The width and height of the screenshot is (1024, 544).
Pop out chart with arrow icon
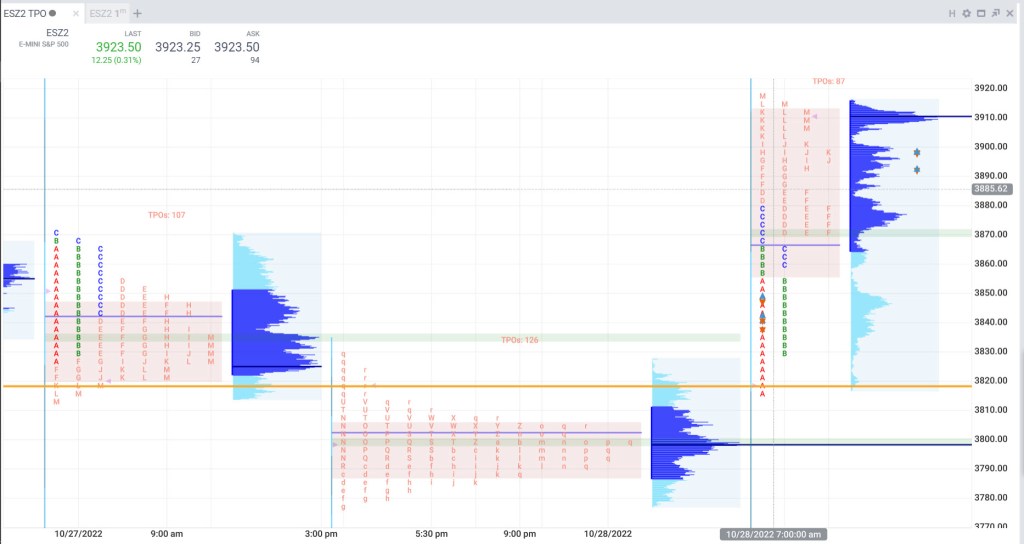995,13
